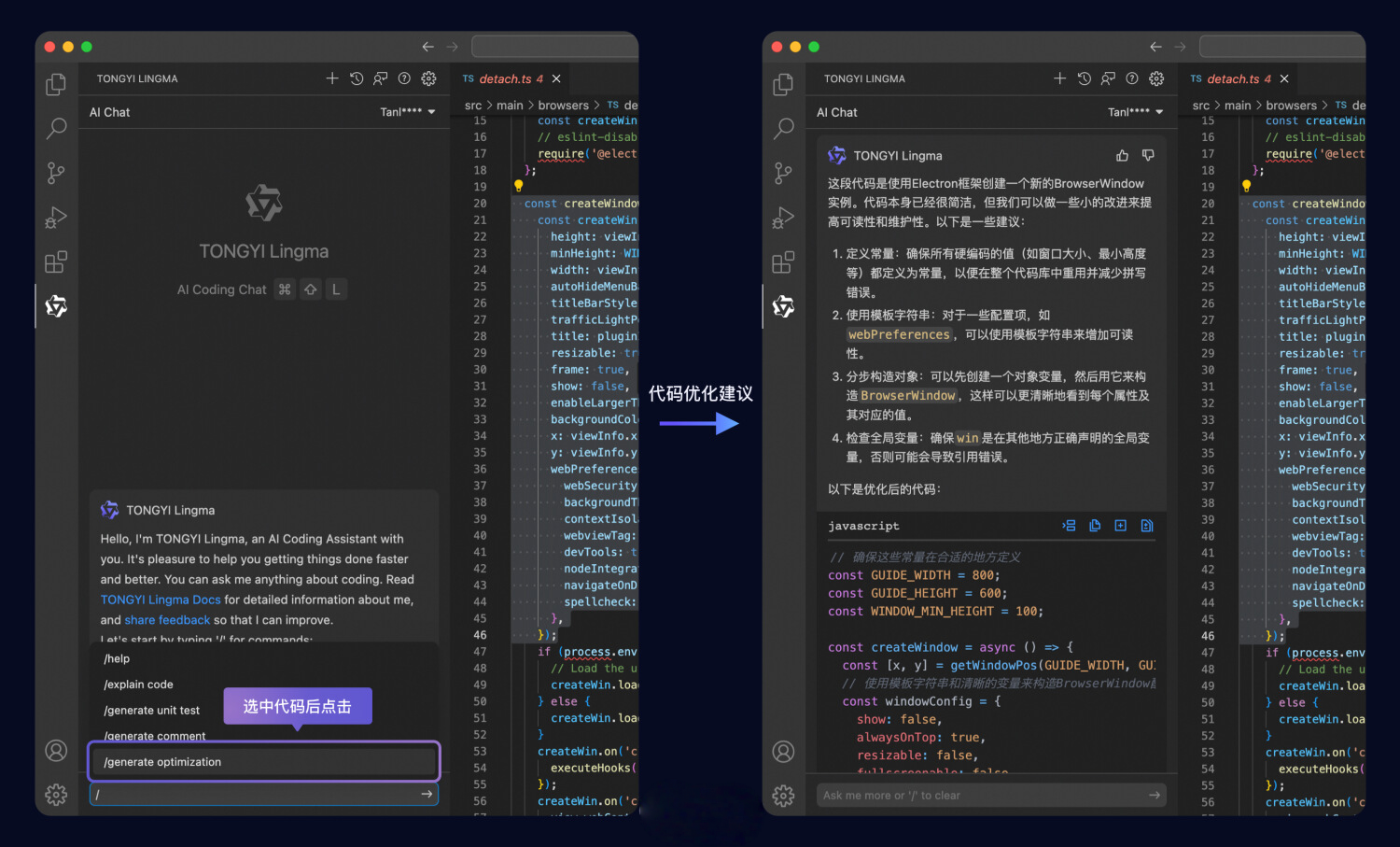This screenshot has height=847, width=1400.
Task: Open Run and Debug icon
Action: pyautogui.click(x=56, y=218)
